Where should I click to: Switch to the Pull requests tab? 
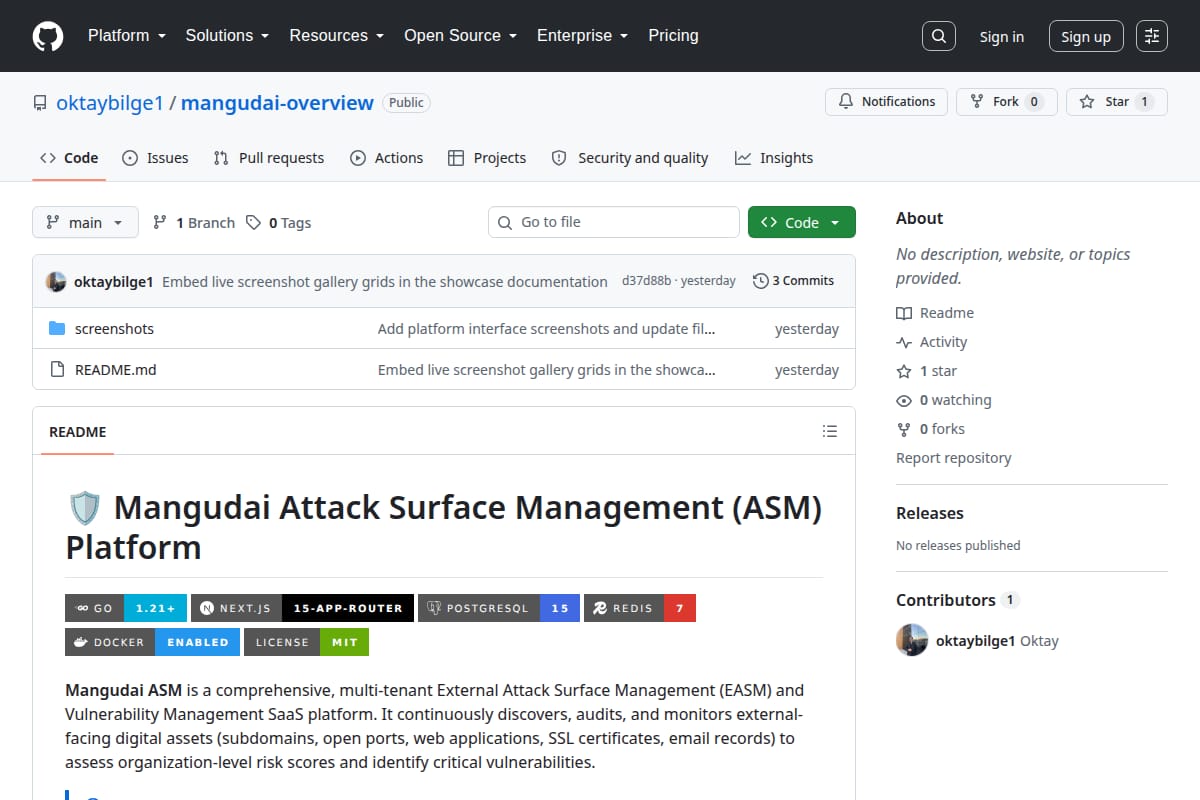coord(268,158)
